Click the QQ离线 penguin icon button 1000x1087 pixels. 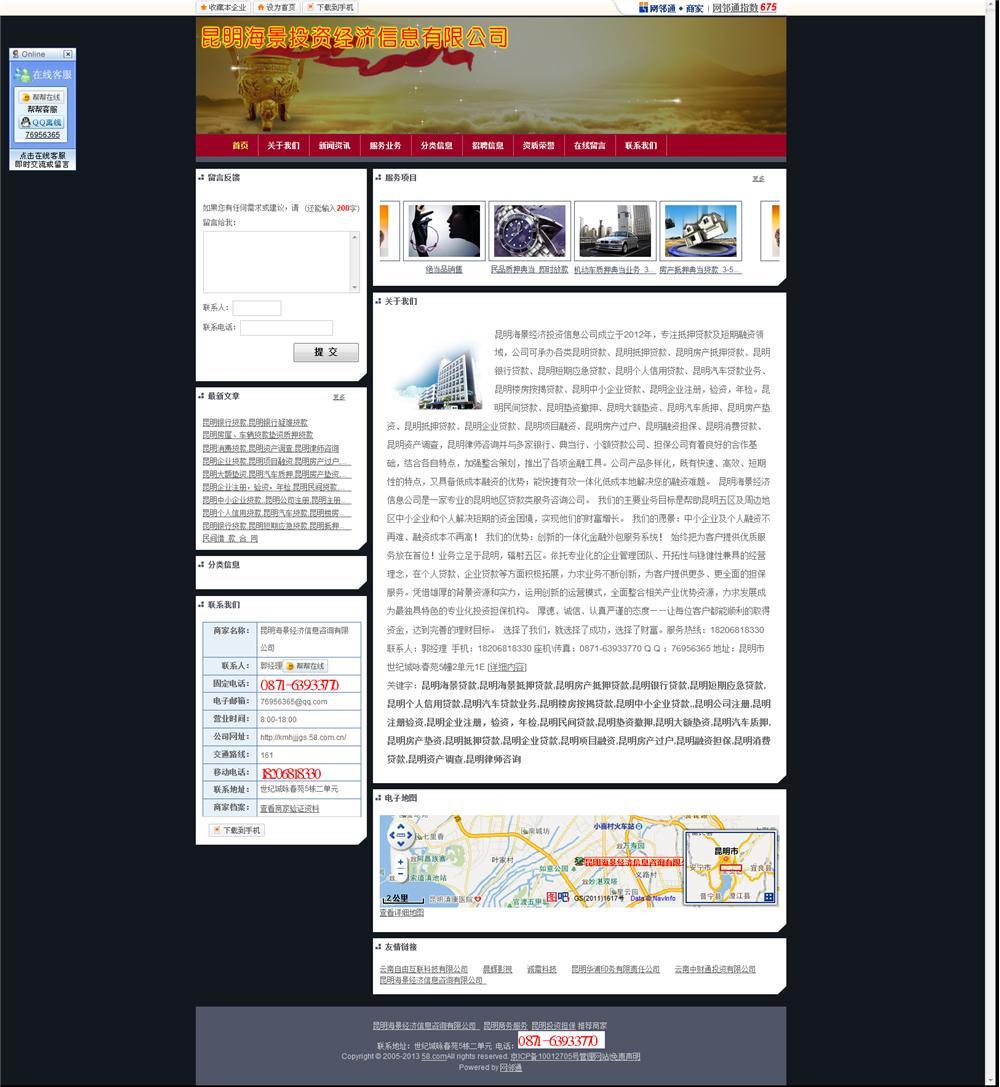[x=41, y=122]
